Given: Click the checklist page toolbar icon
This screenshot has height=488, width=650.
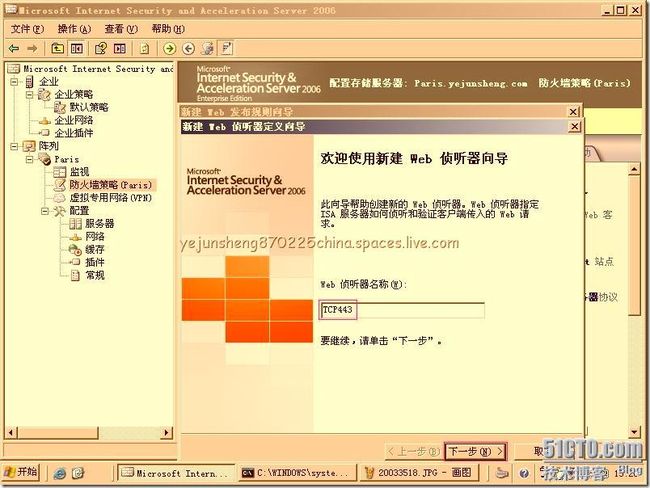Looking at the screenshot, I should 227,49.
